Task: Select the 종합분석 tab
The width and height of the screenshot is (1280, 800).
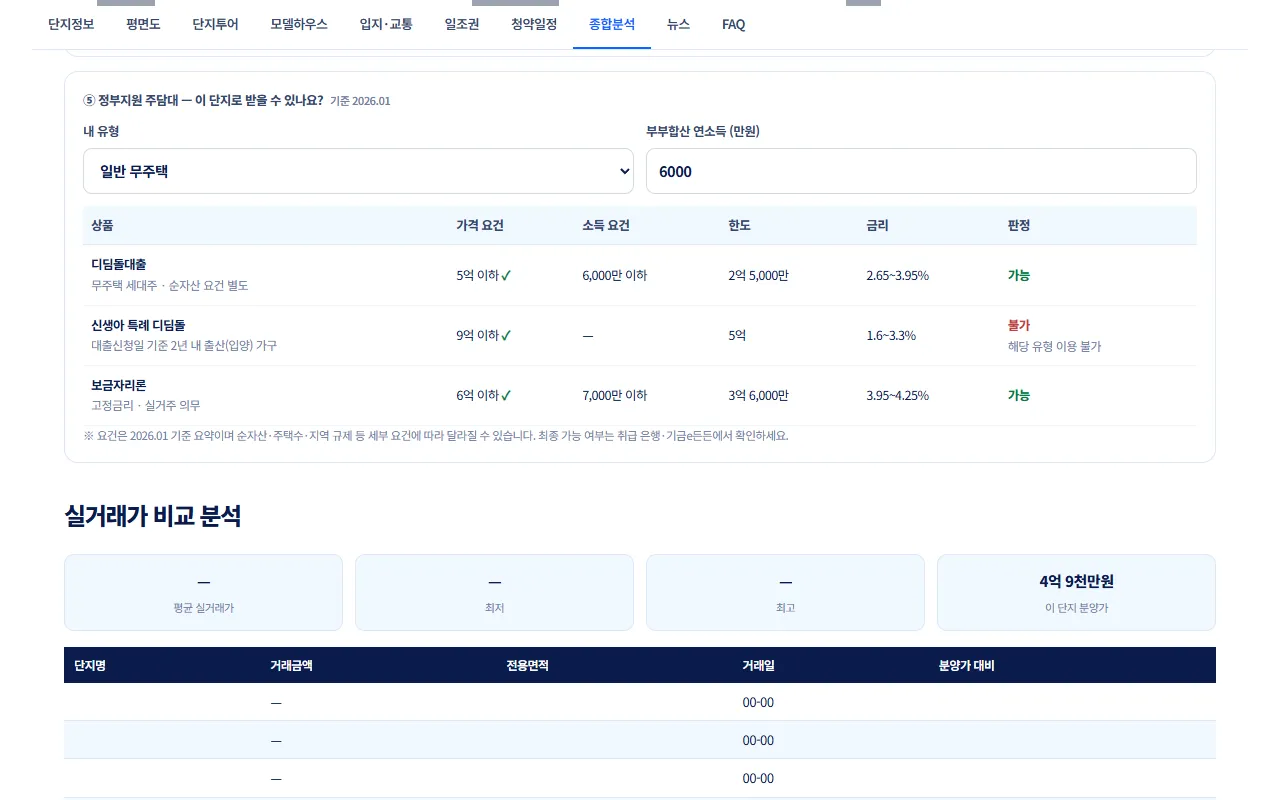Action: (612, 24)
